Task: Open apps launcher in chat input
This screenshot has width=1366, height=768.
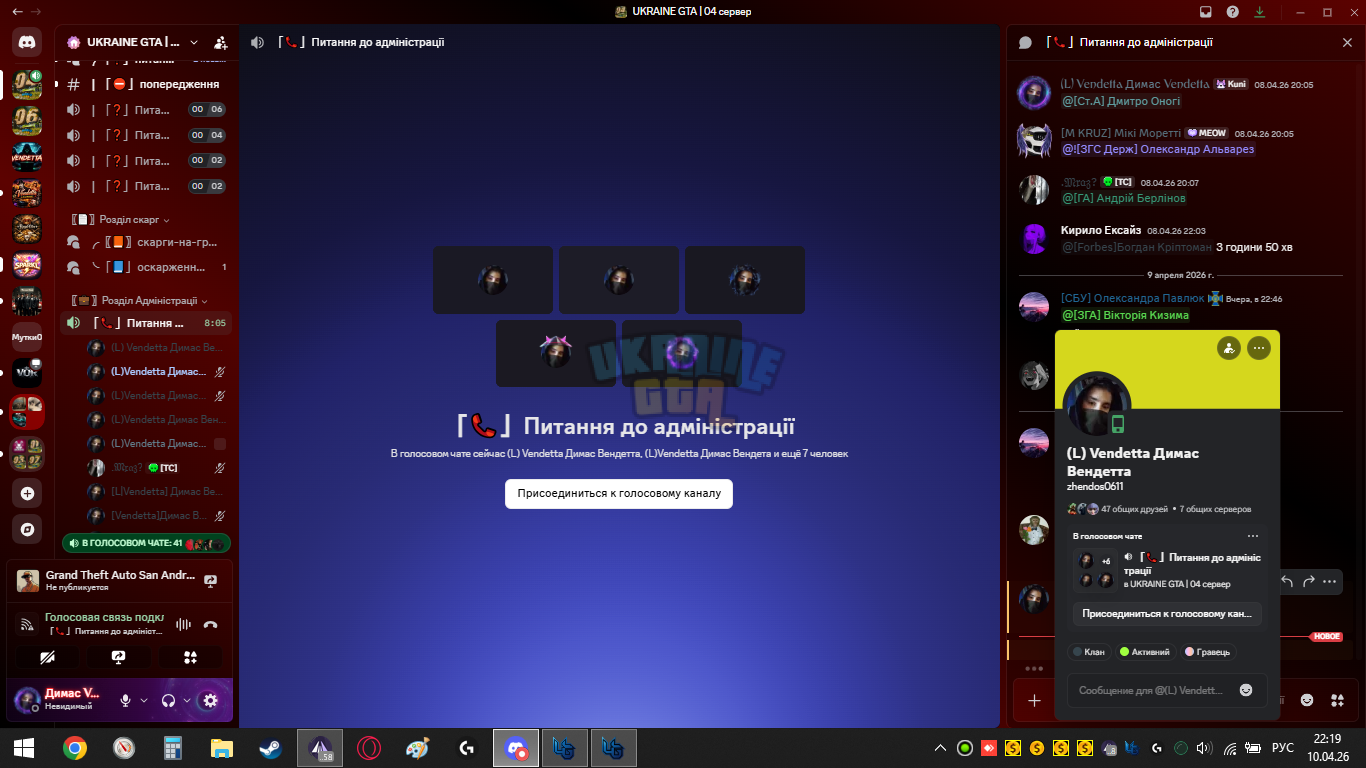Action: [x=1337, y=700]
